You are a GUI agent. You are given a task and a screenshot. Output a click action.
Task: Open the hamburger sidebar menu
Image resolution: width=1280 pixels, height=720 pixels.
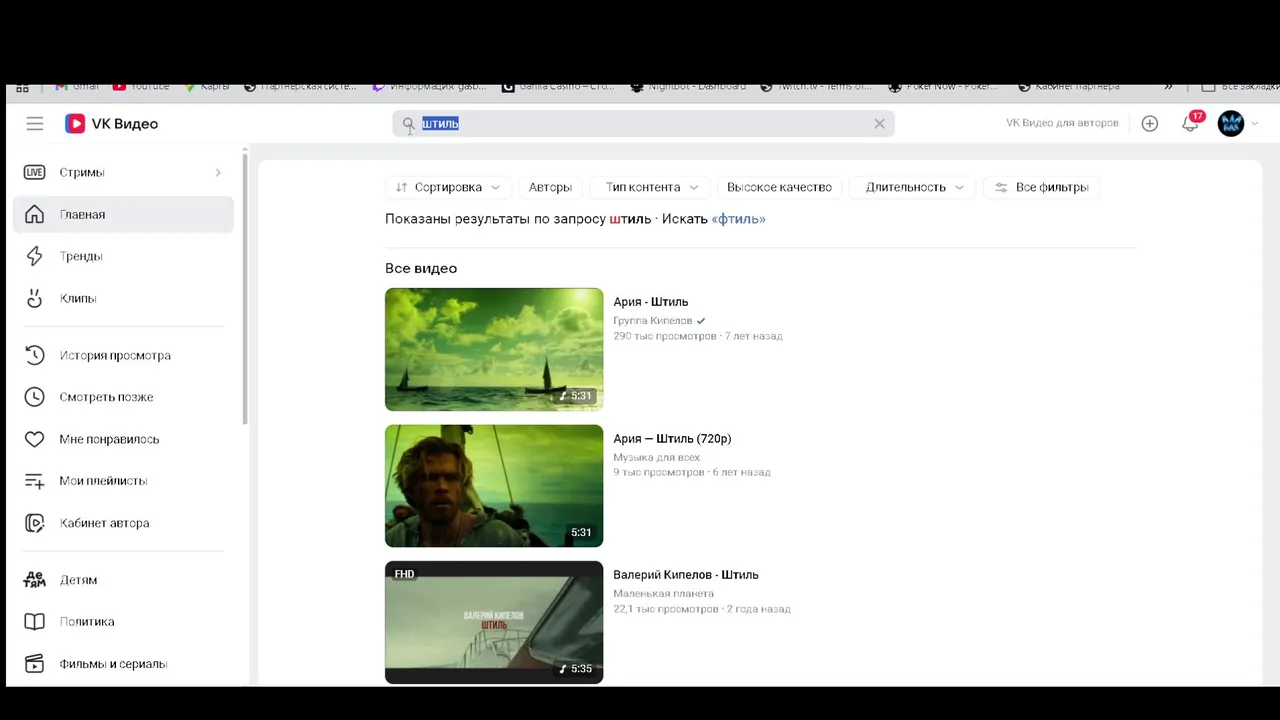[x=35, y=124]
